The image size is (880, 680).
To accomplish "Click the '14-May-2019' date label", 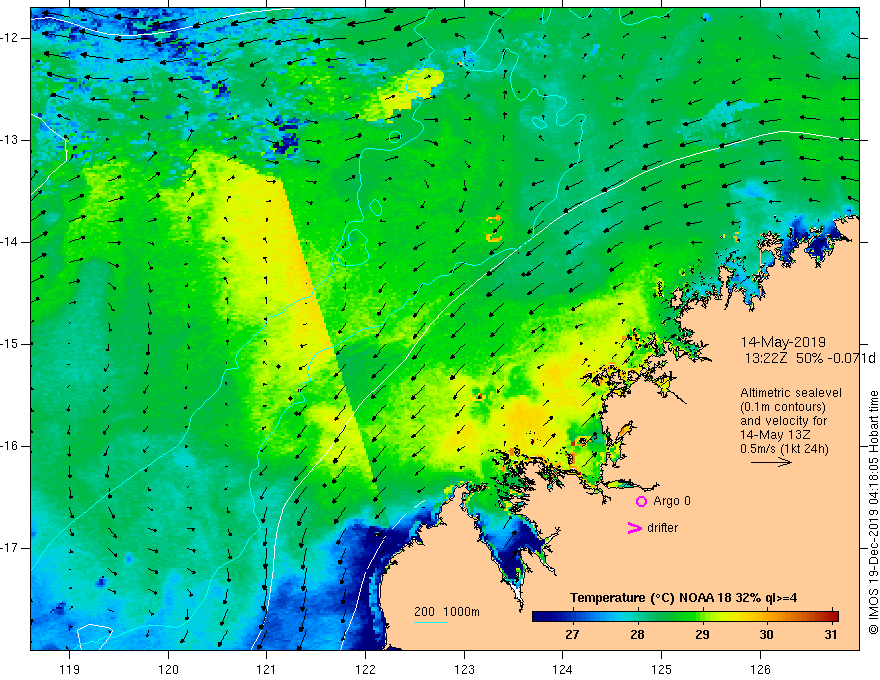I will 783,342.
